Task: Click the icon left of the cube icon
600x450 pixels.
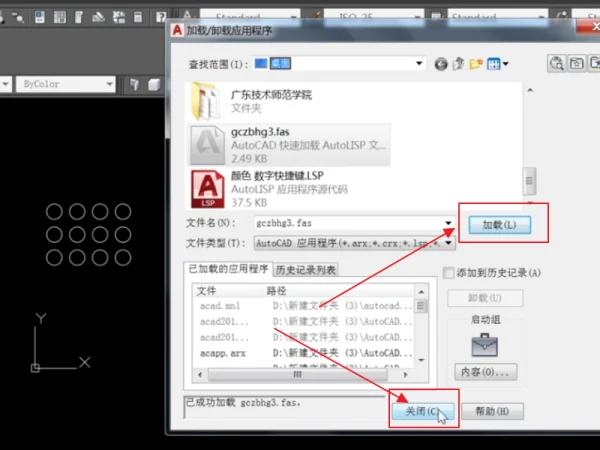Action: (134, 85)
